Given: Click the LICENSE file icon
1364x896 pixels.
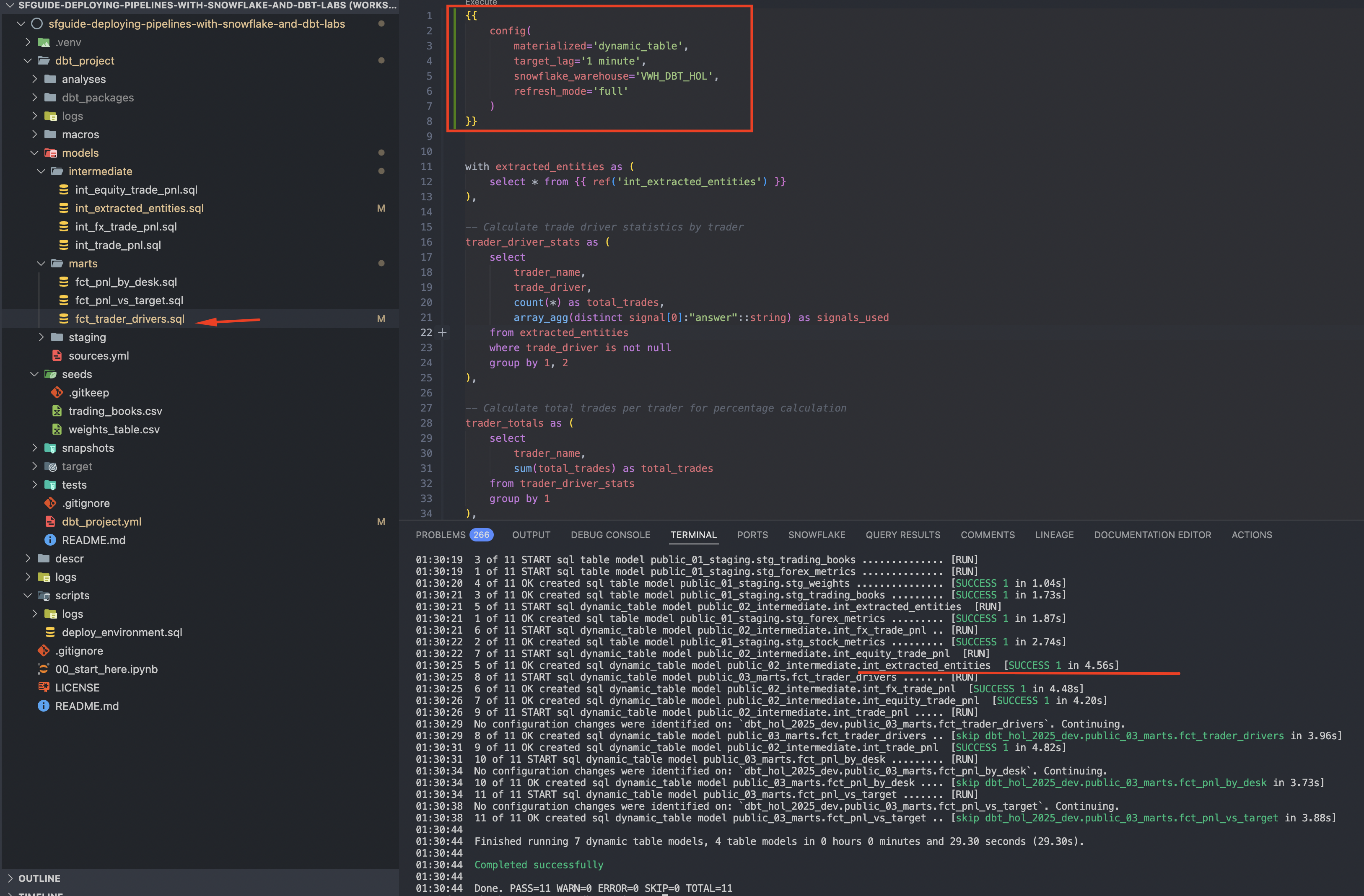Looking at the screenshot, I should 44,687.
